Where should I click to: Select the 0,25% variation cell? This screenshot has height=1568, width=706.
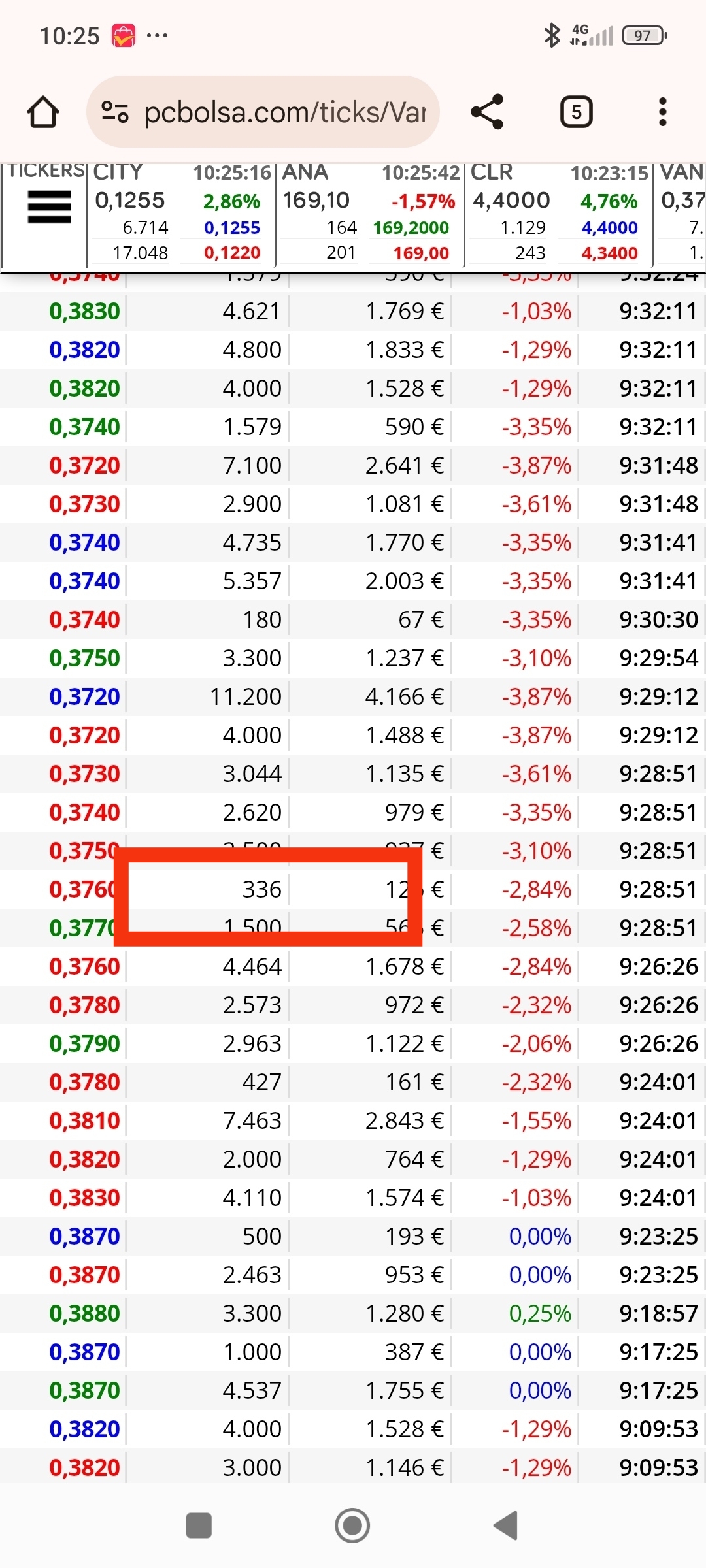pos(540,1314)
